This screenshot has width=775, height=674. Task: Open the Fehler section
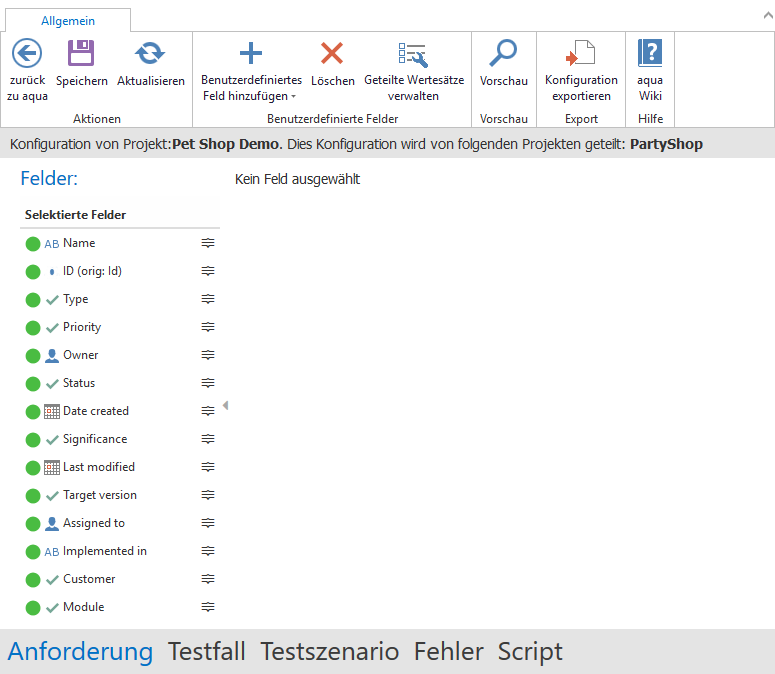tap(448, 652)
